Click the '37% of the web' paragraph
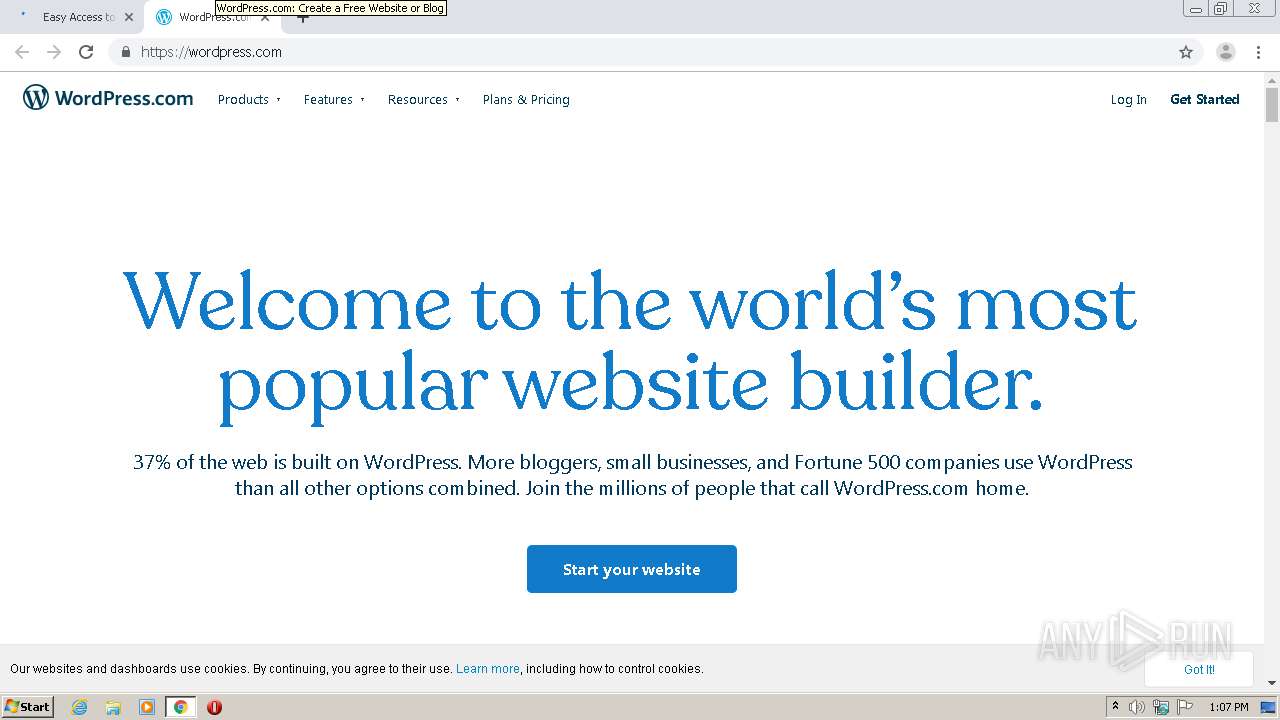1280x720 pixels. pos(632,475)
